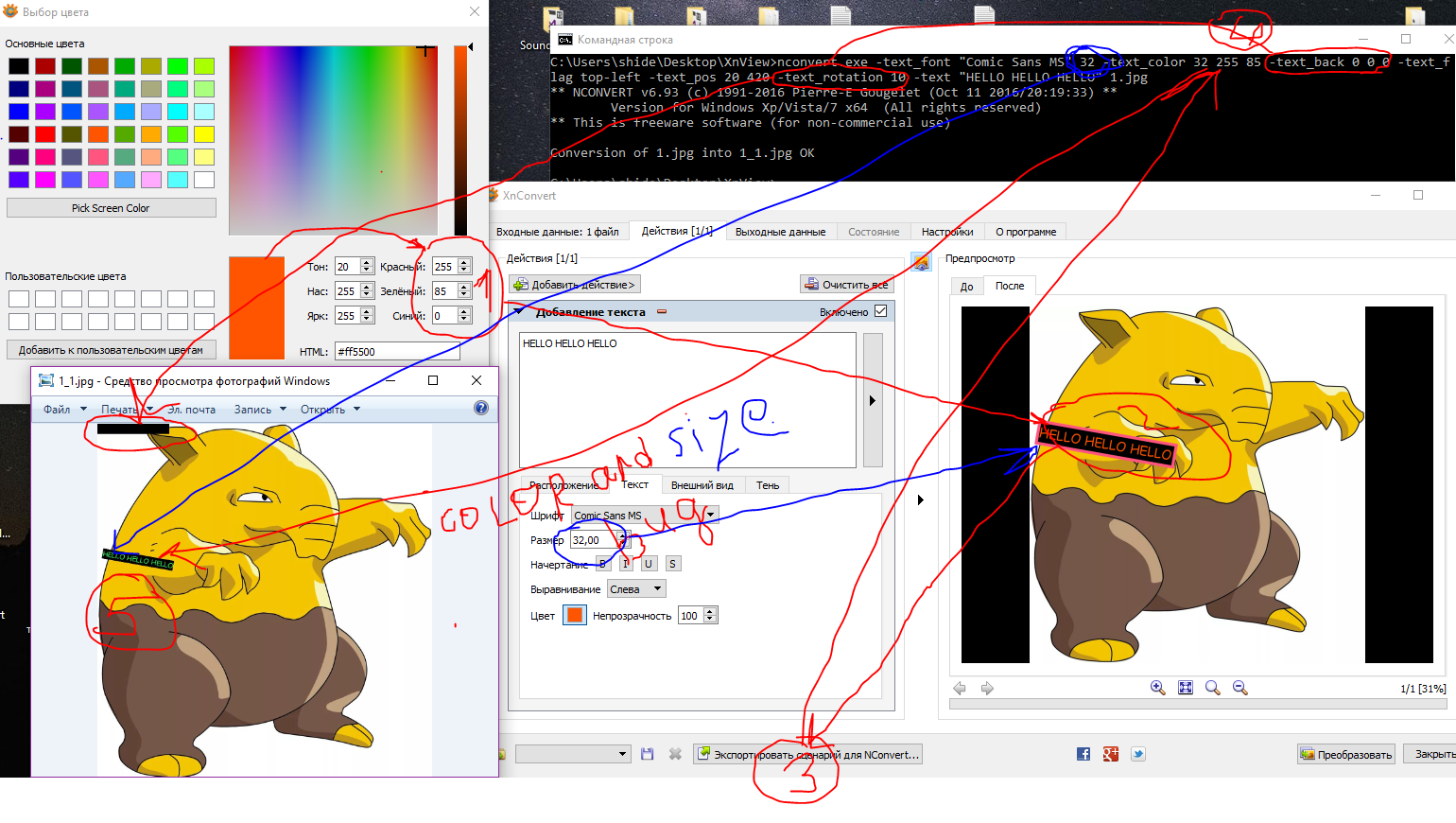Screen dimensions: 1456x823
Task: Open the Запись dropdown in Photo Viewer
Action: coord(260,410)
